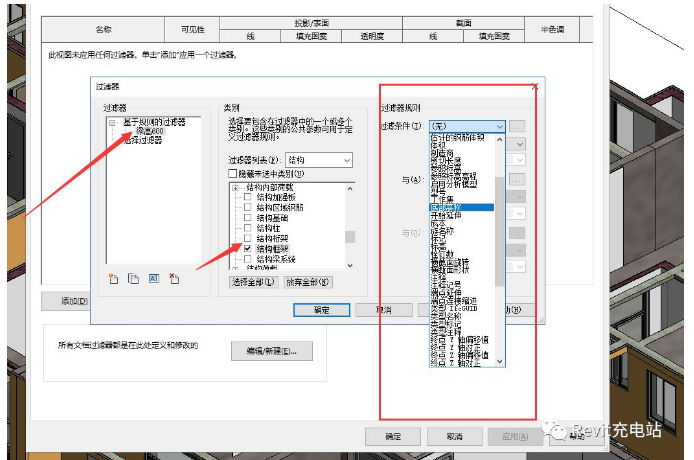The width and height of the screenshot is (694, 460).
Task: Choose 开始延伸 in the parameter list
Action: (x=446, y=215)
